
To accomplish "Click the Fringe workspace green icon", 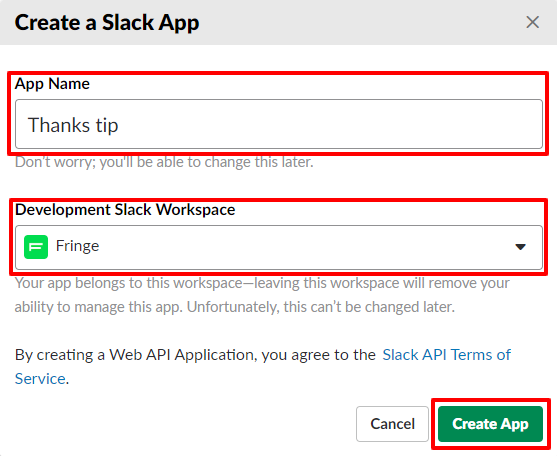I will click(x=36, y=247).
